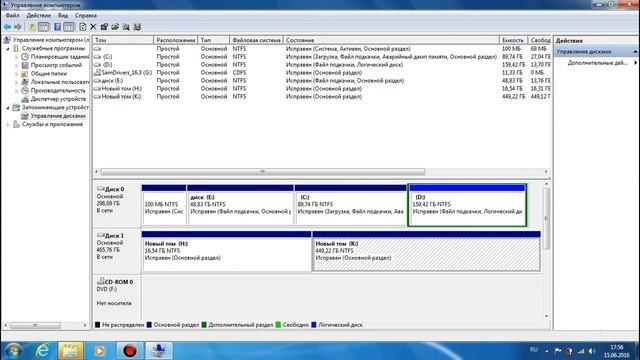Select the Общие папки folder icon
This screenshot has height=360, width=640.
pos(25,74)
